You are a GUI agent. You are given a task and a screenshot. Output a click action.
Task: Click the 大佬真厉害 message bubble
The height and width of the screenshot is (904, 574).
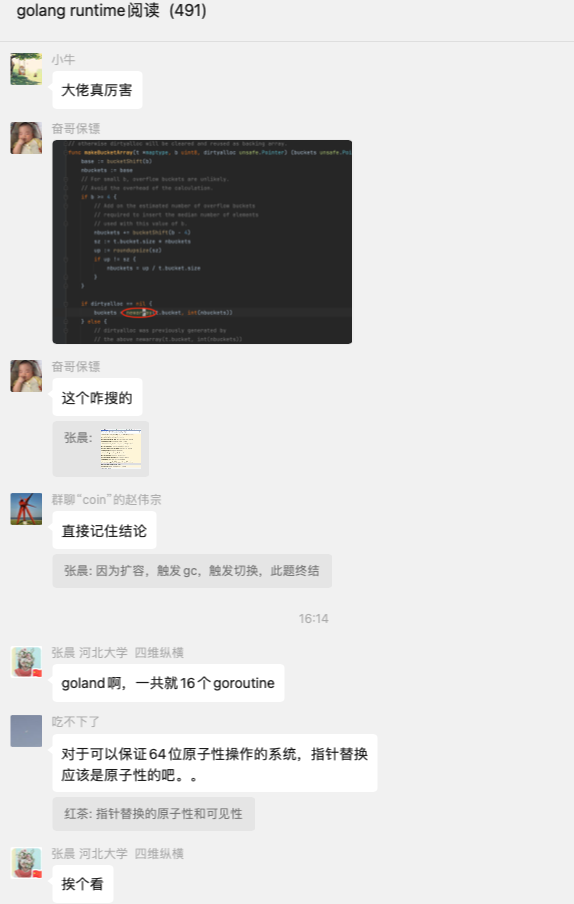(x=97, y=90)
